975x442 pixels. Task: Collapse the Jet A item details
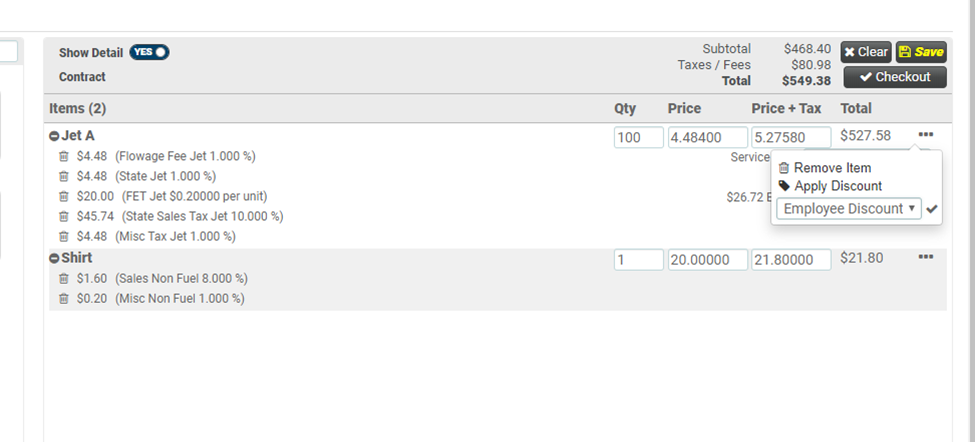pos(54,136)
